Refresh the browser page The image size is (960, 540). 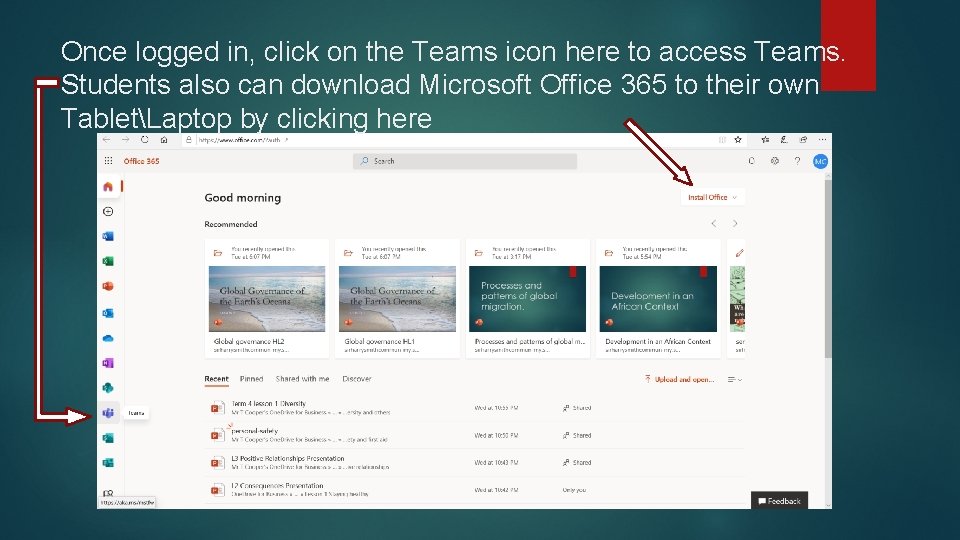[144, 140]
